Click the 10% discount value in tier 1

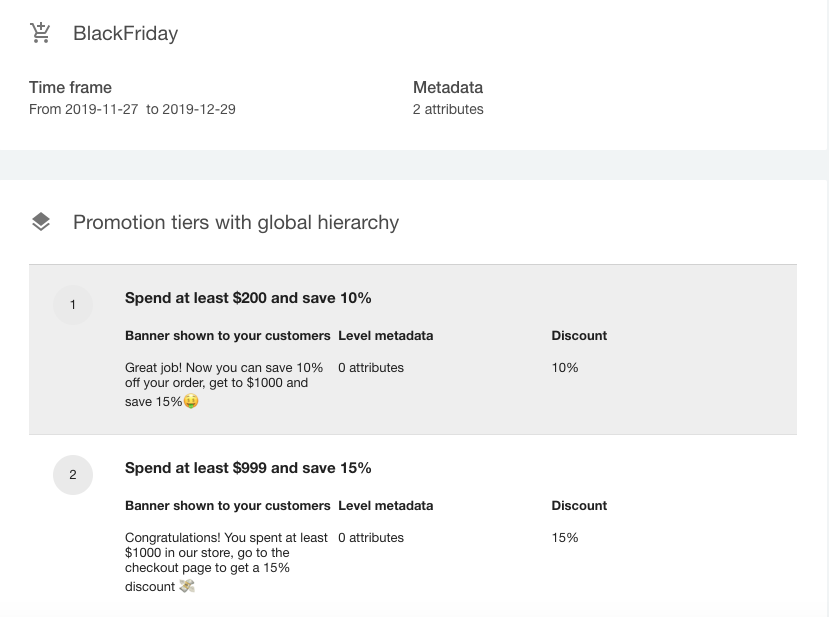pyautogui.click(x=565, y=368)
